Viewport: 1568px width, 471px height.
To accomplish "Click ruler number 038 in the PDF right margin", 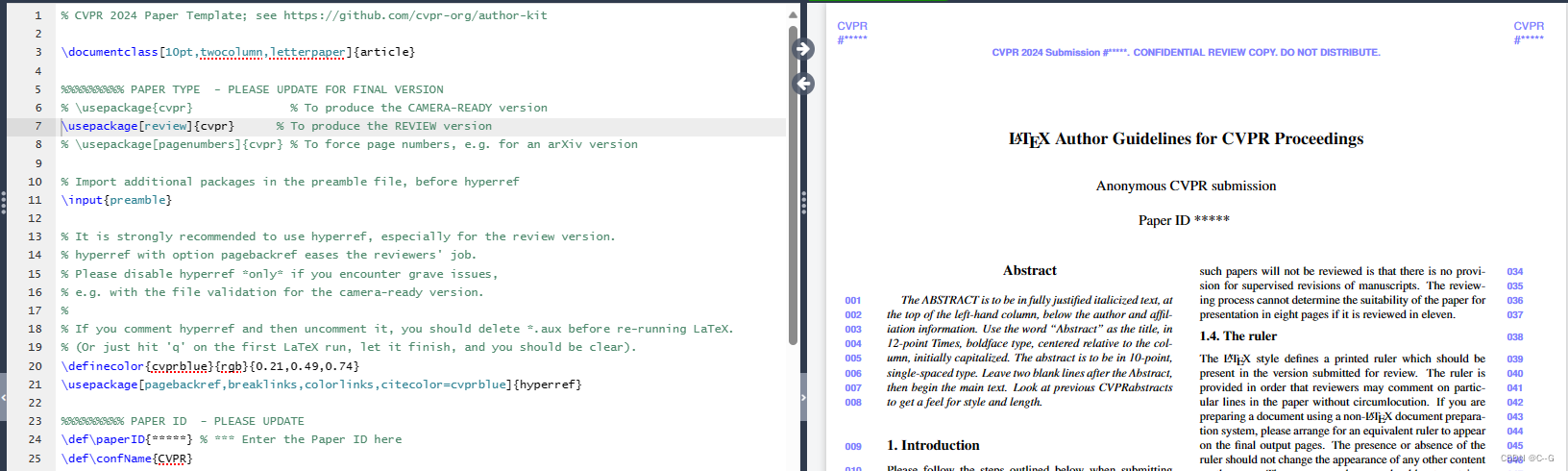I will (x=1515, y=337).
